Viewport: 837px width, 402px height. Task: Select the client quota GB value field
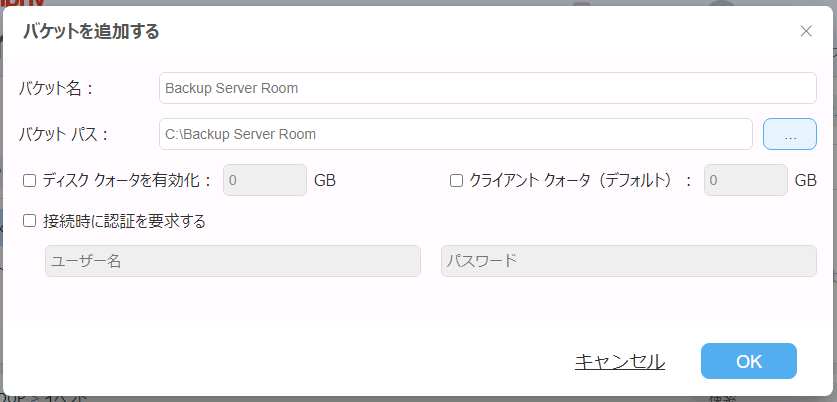pos(746,181)
